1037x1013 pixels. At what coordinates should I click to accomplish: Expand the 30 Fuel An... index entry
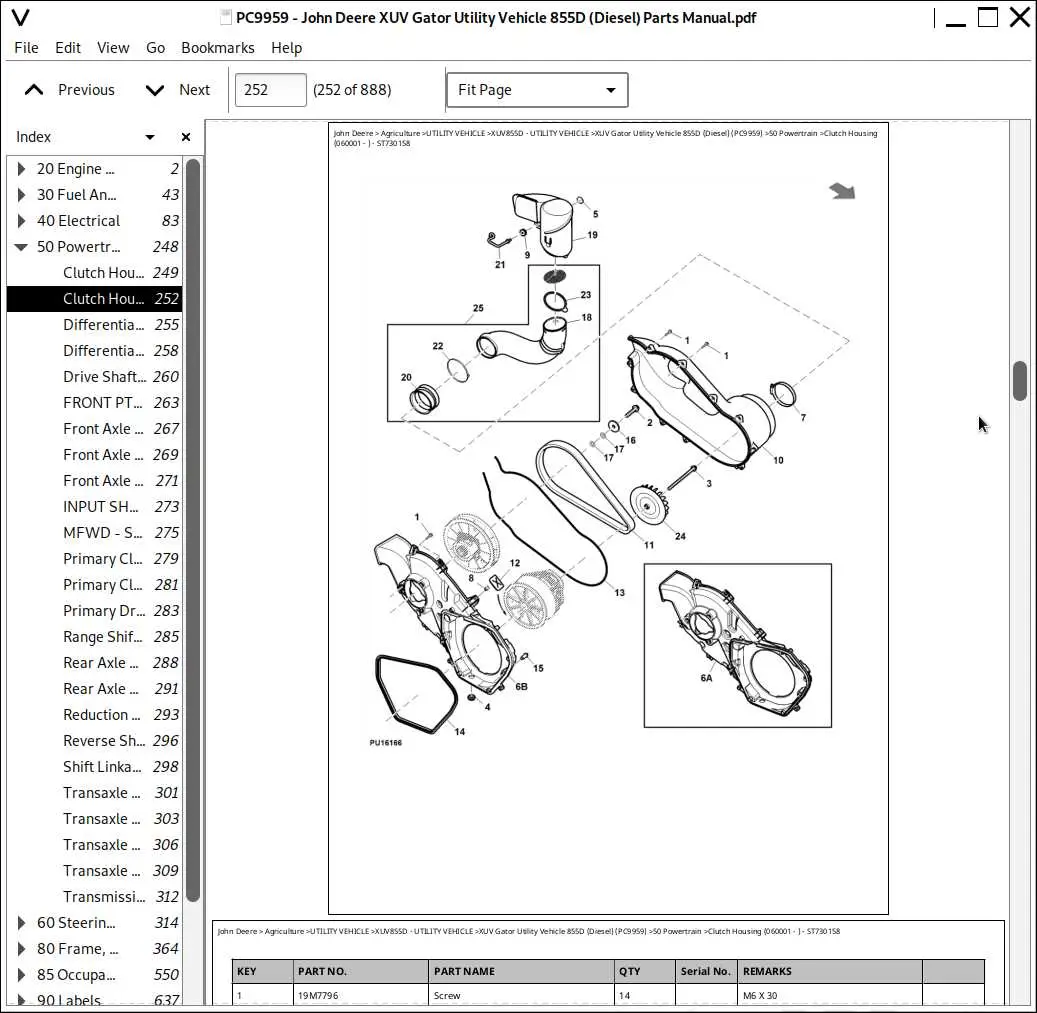(21, 194)
